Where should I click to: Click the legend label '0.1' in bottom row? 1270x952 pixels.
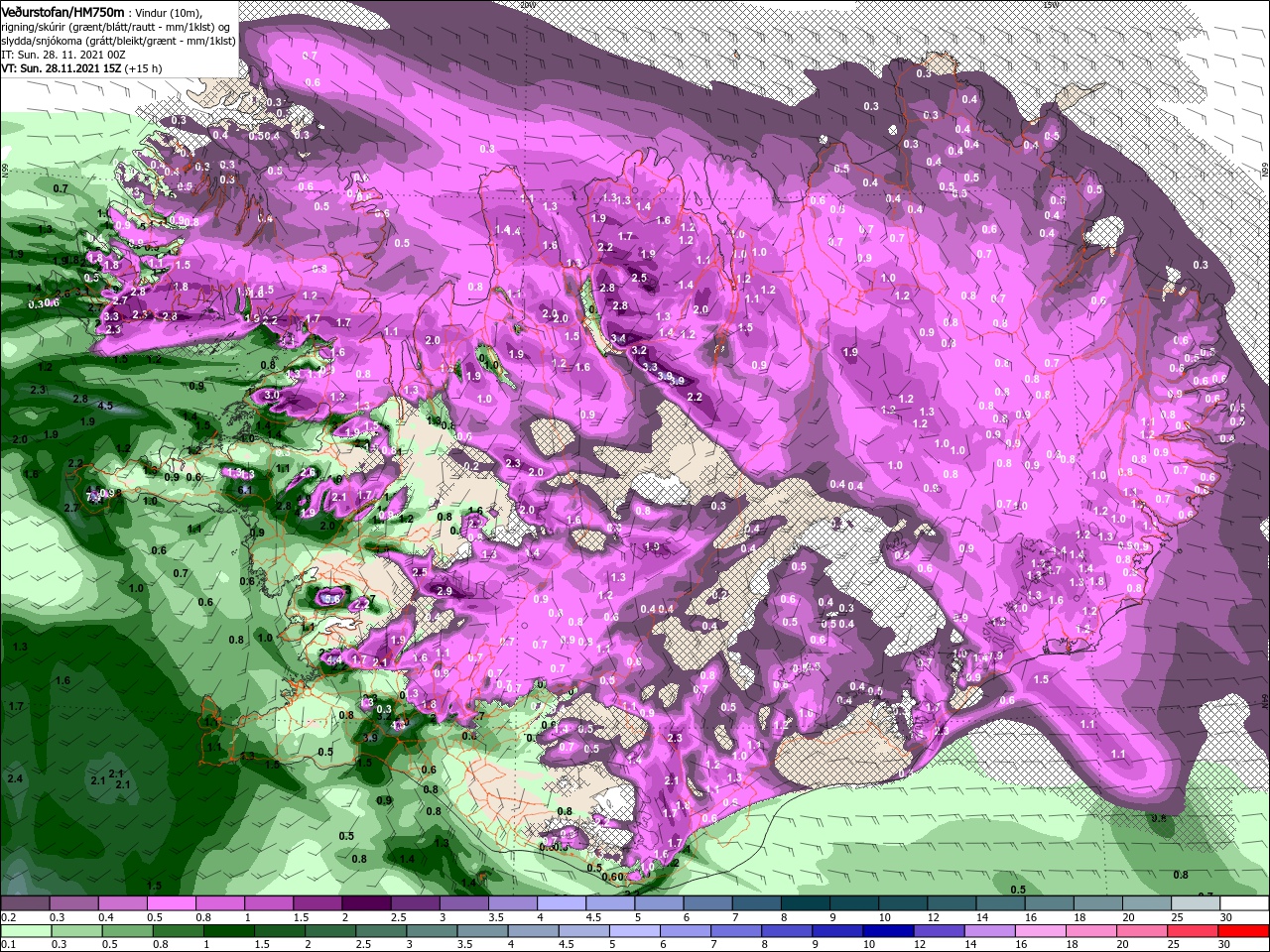(x=8, y=945)
